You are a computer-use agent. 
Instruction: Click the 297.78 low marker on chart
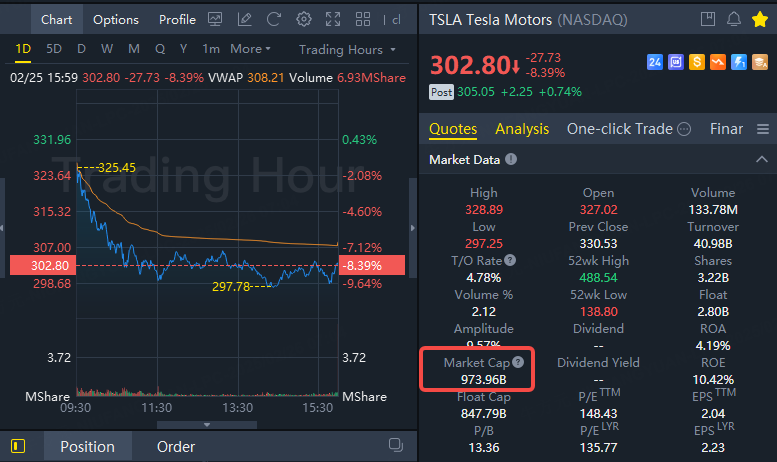(x=231, y=287)
